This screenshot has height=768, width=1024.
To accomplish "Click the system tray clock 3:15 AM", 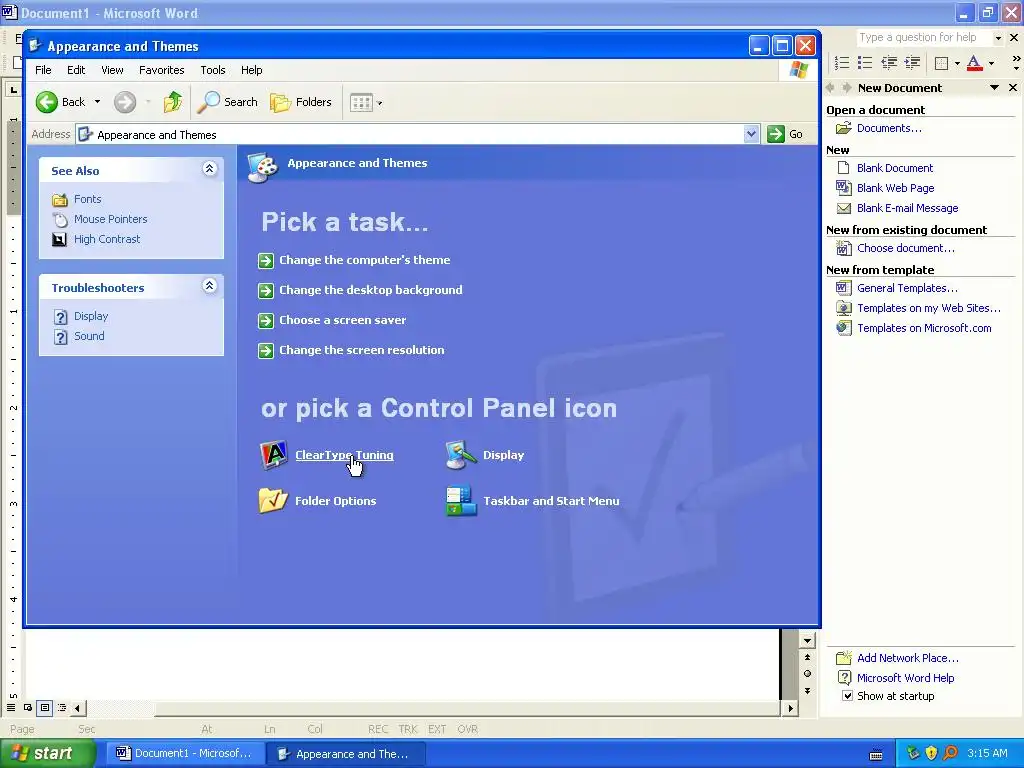I will [x=987, y=753].
